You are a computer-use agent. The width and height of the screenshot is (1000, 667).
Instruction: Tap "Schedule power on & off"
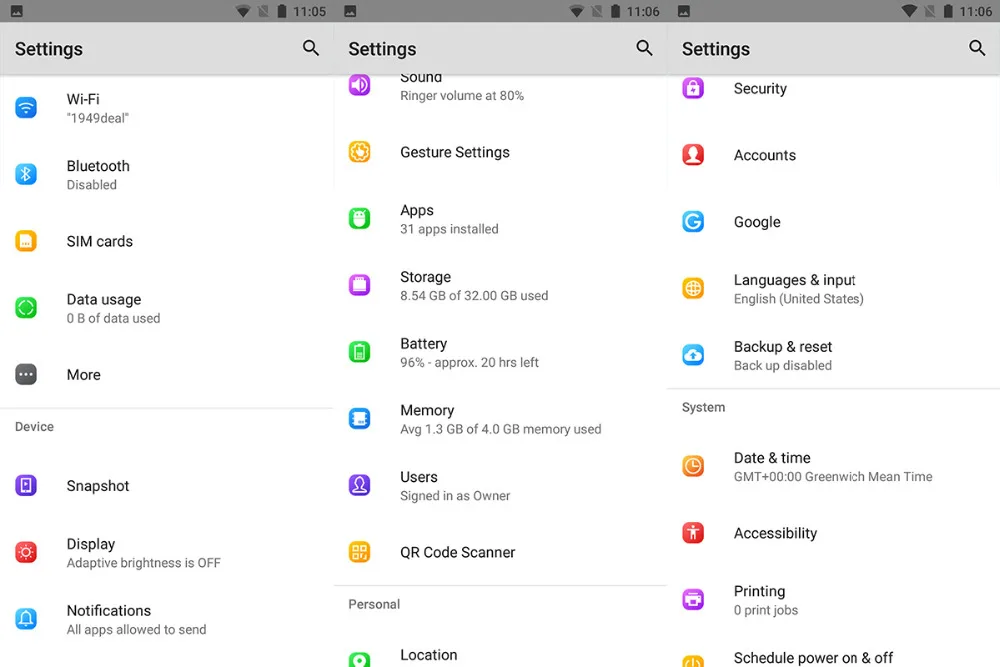(834, 650)
